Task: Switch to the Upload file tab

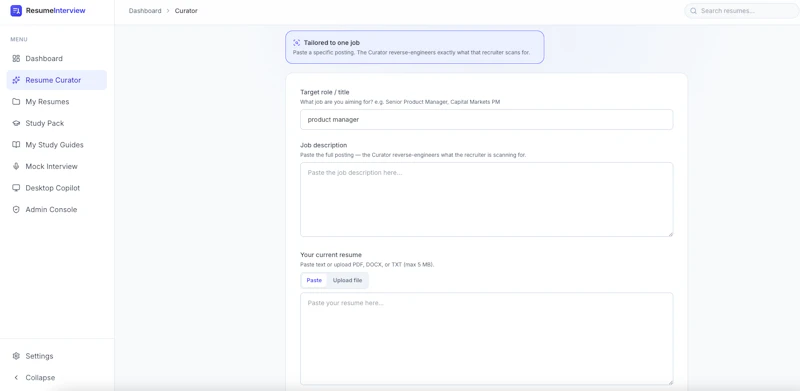Action: [347, 280]
